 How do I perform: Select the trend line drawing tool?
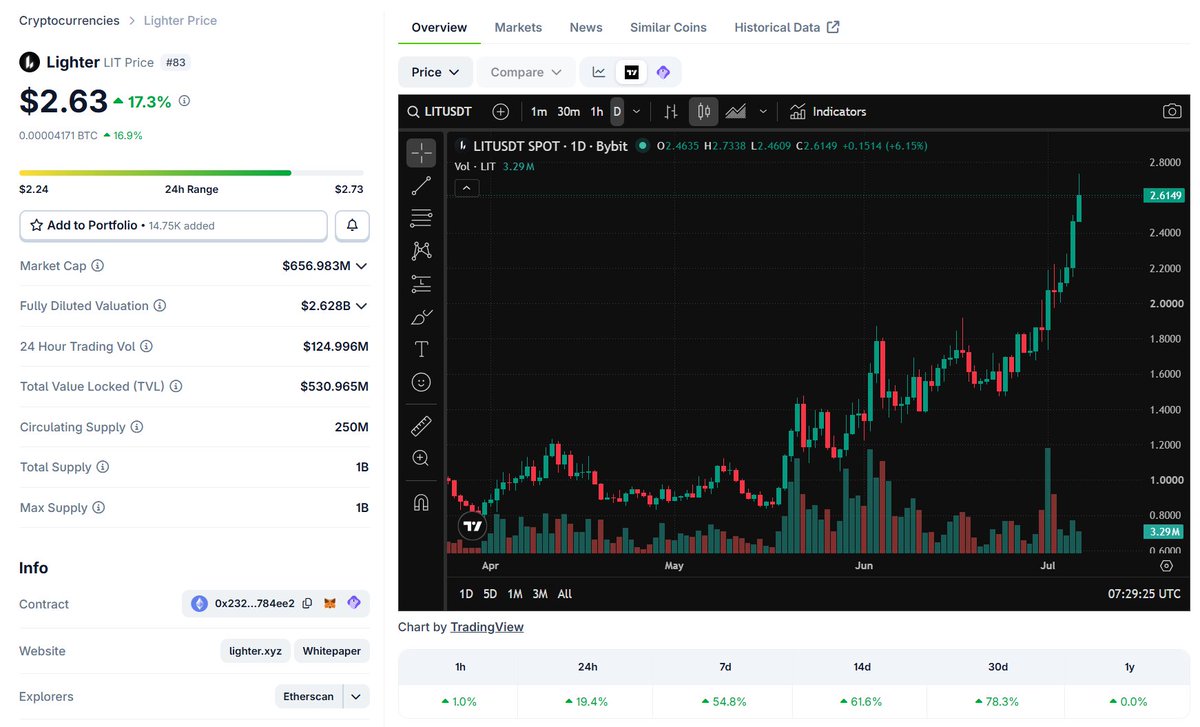421,185
